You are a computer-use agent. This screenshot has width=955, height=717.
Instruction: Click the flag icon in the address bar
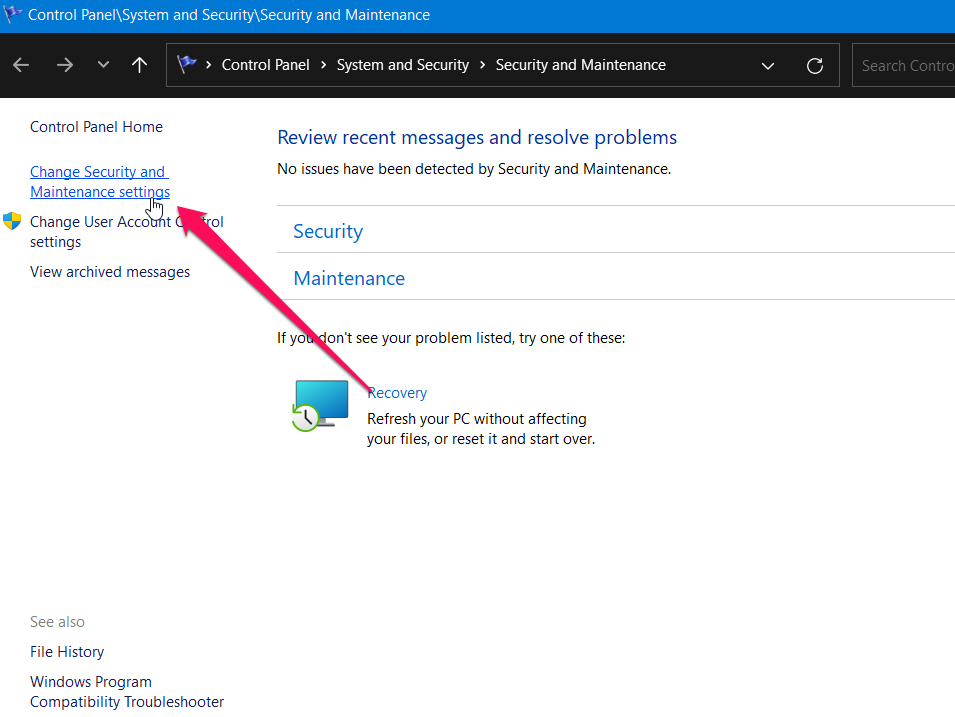click(x=186, y=64)
